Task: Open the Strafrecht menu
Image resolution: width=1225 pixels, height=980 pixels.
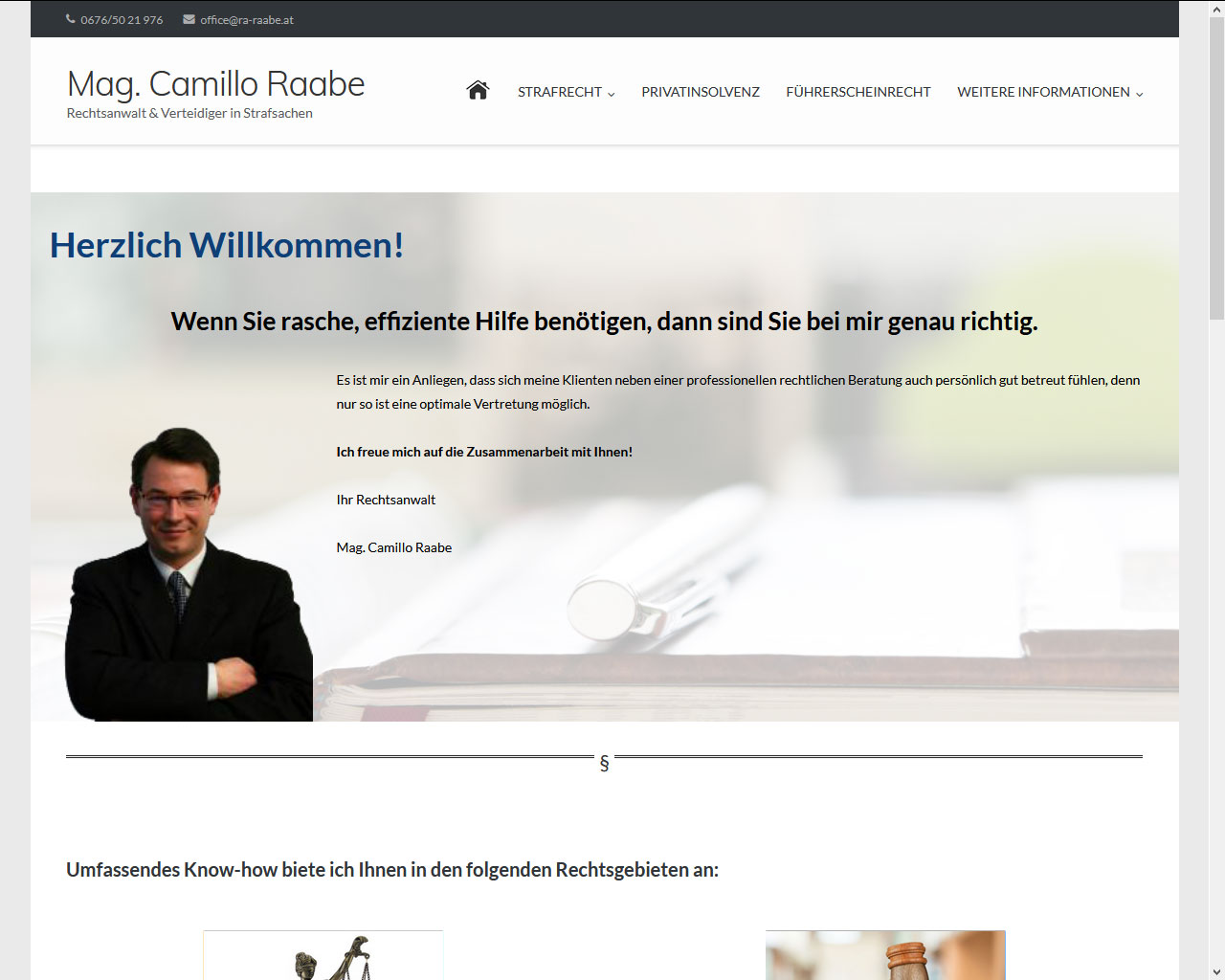Action: 560,92
